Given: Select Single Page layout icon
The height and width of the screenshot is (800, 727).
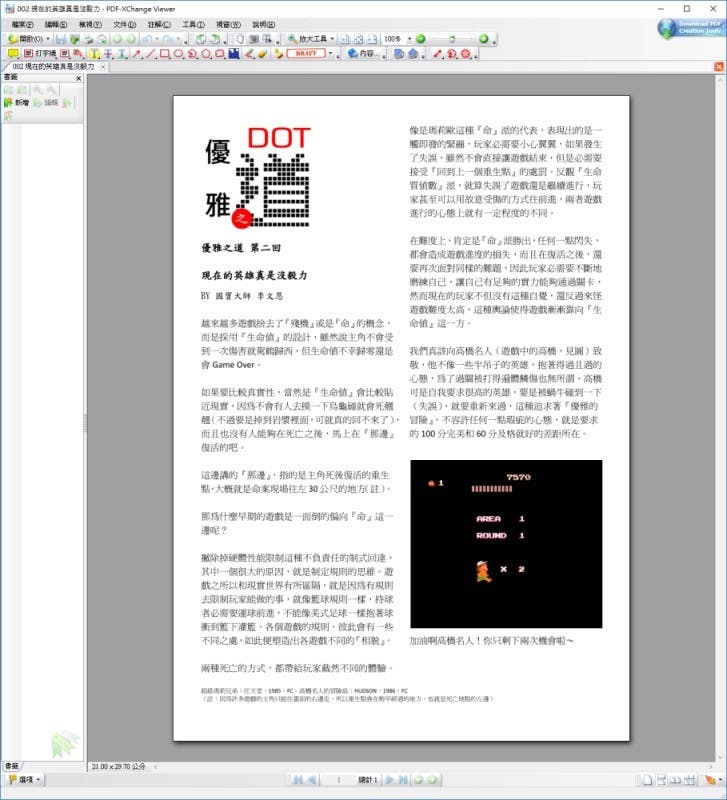Looking at the screenshot, I should click(x=647, y=780).
